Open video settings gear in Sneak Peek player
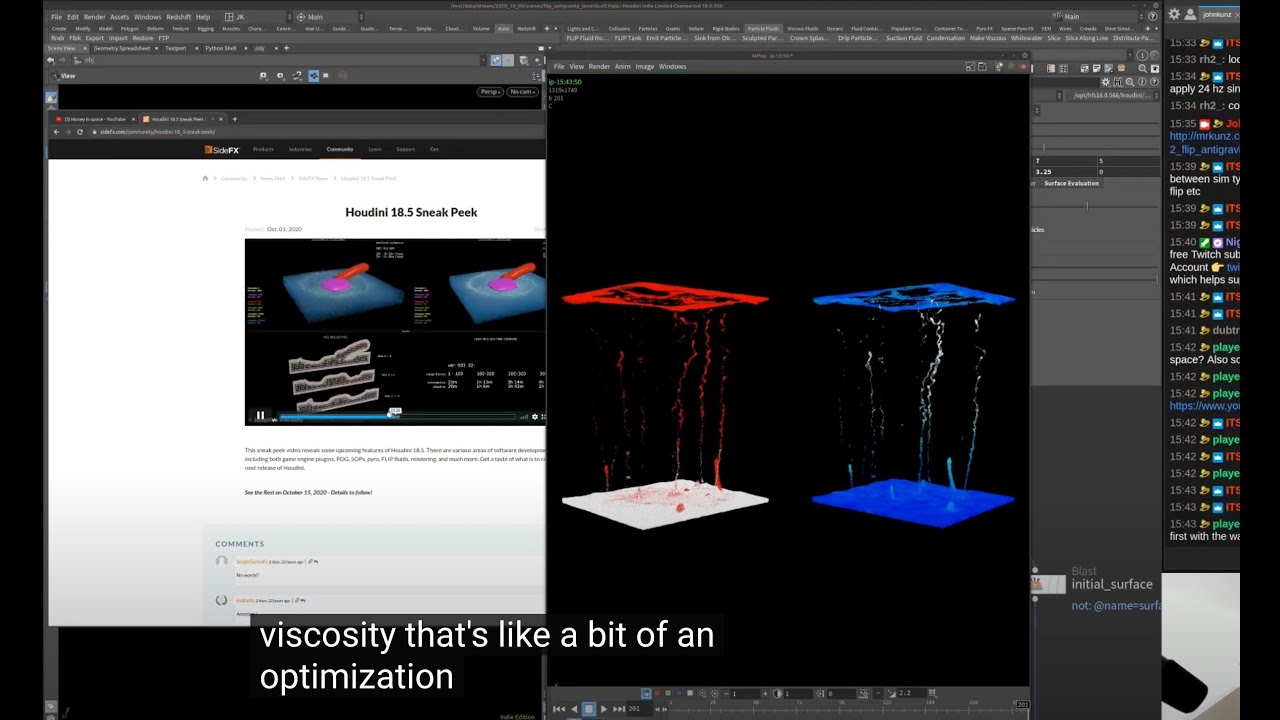1280x720 pixels. click(x=534, y=416)
